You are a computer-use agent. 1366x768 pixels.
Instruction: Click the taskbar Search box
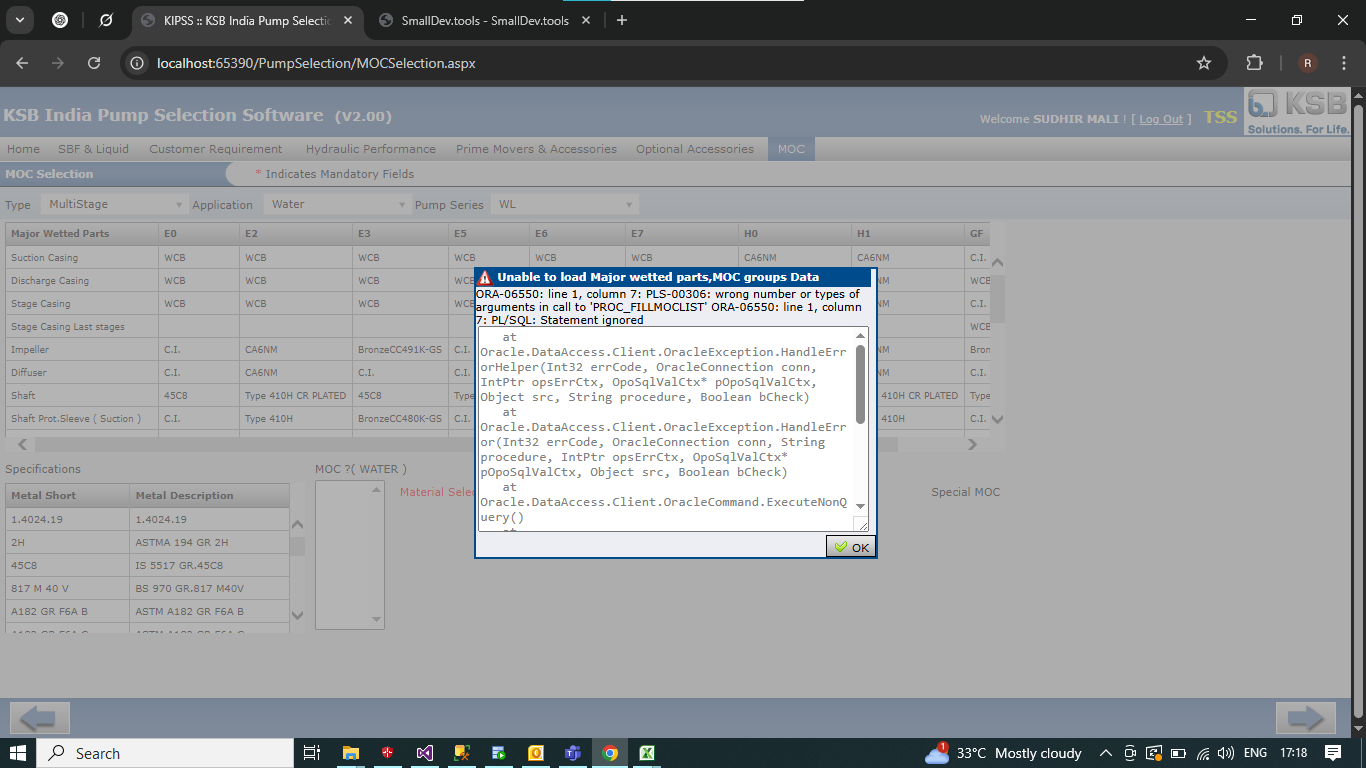click(165, 753)
